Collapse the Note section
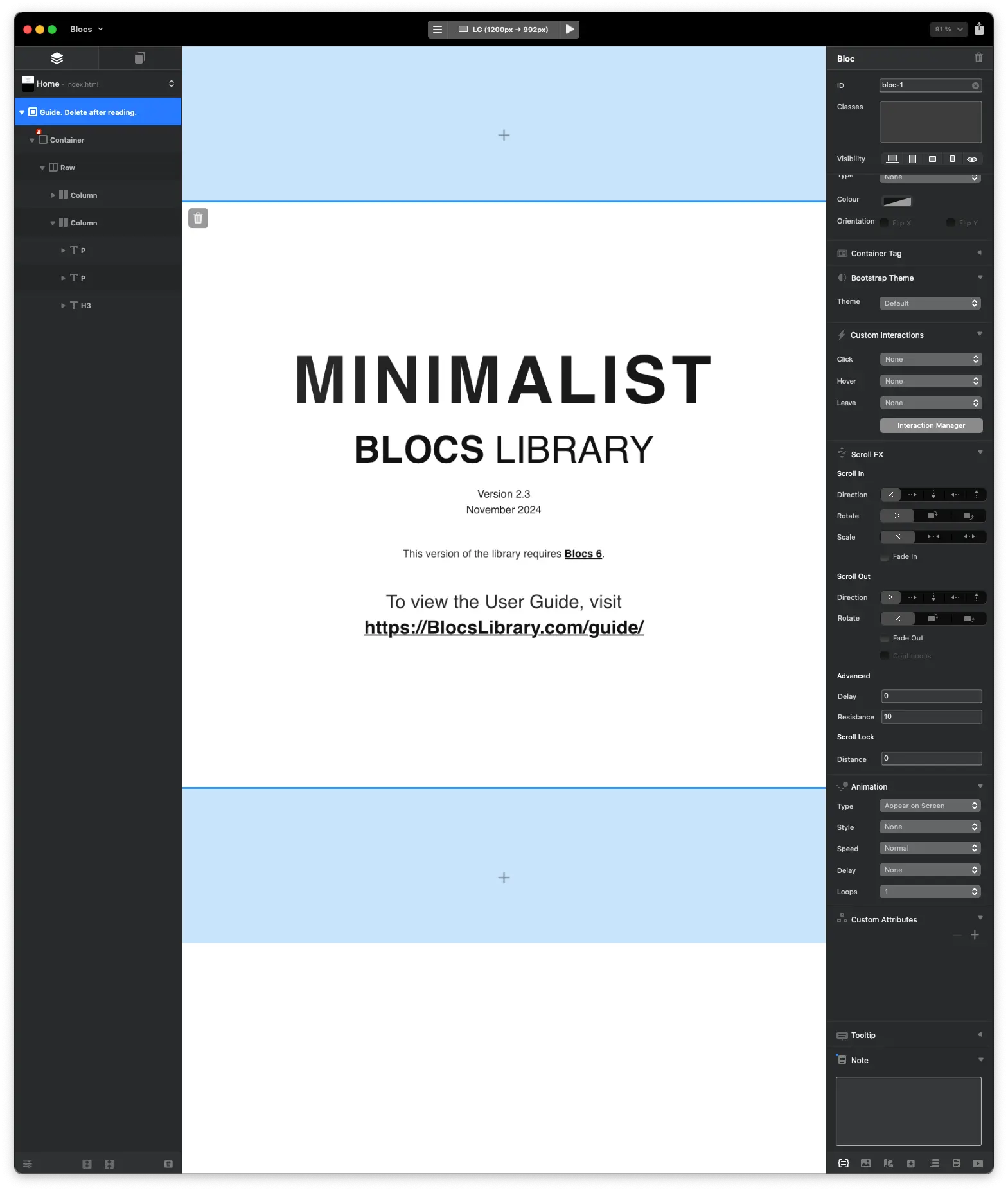 (x=980, y=1060)
